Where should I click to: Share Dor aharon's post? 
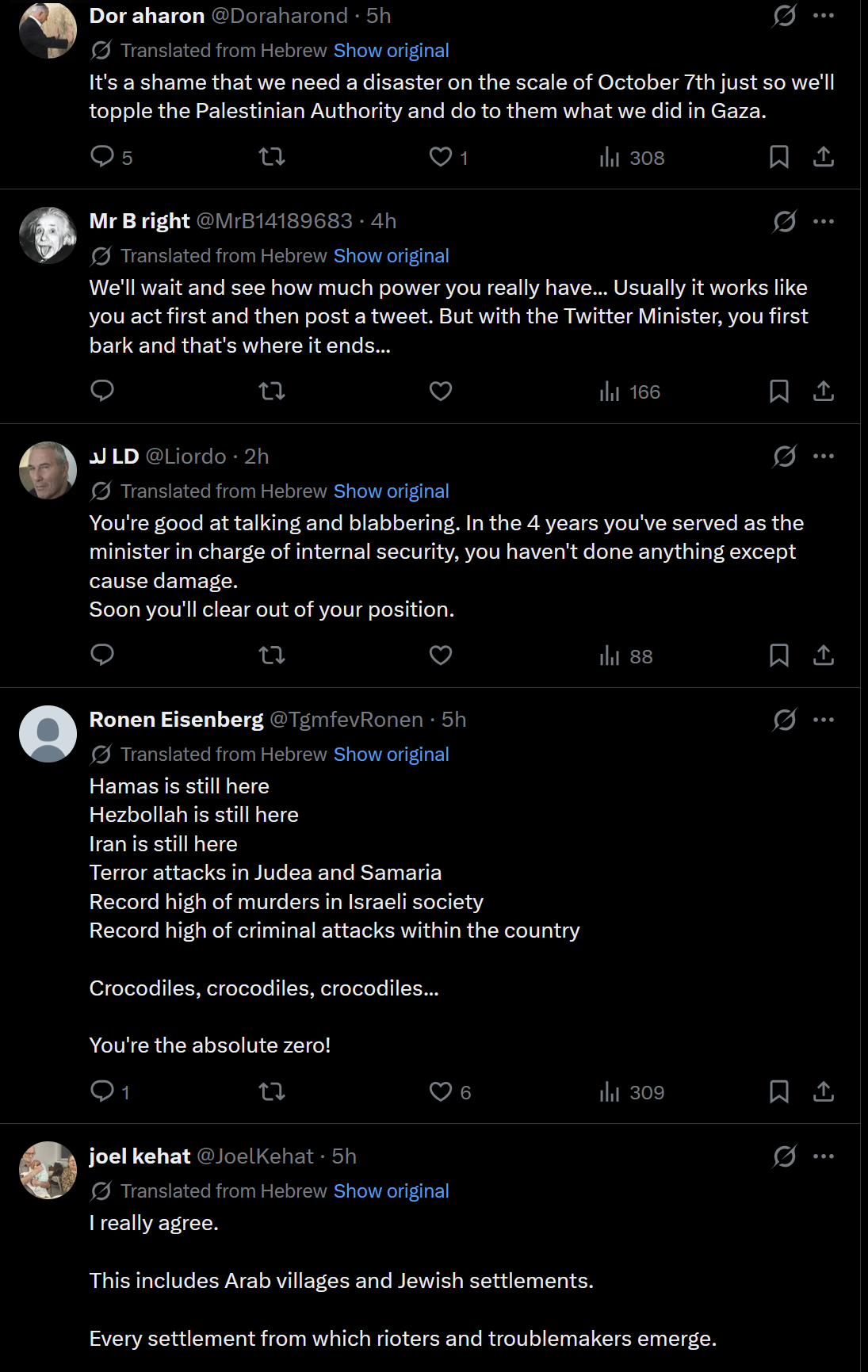[824, 157]
